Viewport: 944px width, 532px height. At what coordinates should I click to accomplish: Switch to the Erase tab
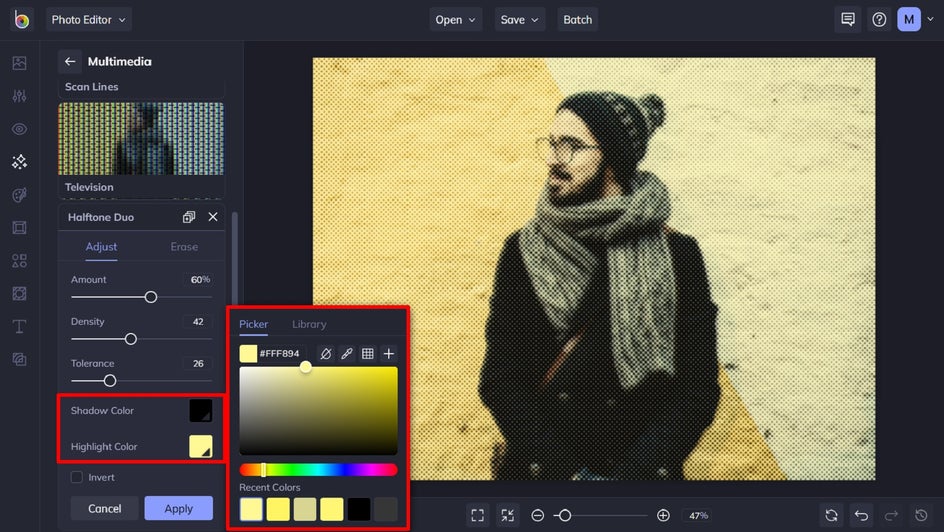(184, 247)
